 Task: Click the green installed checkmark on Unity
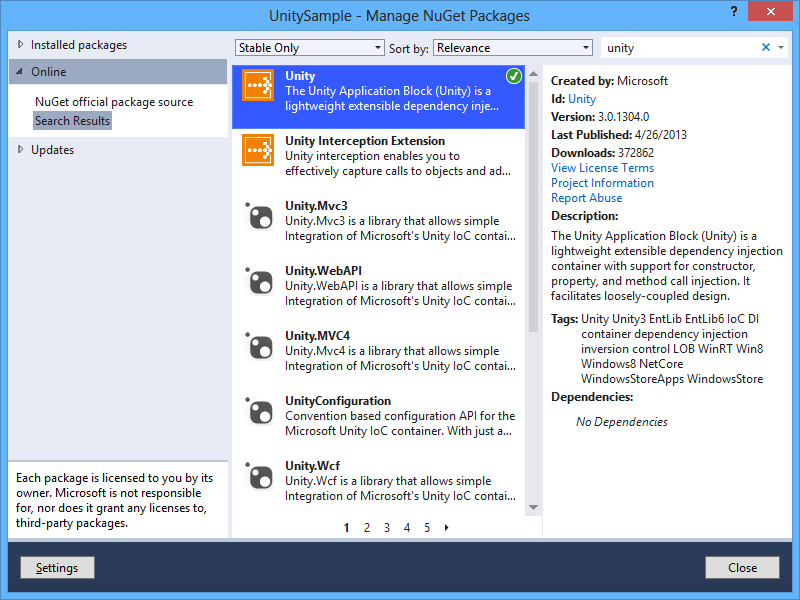pyautogui.click(x=514, y=77)
